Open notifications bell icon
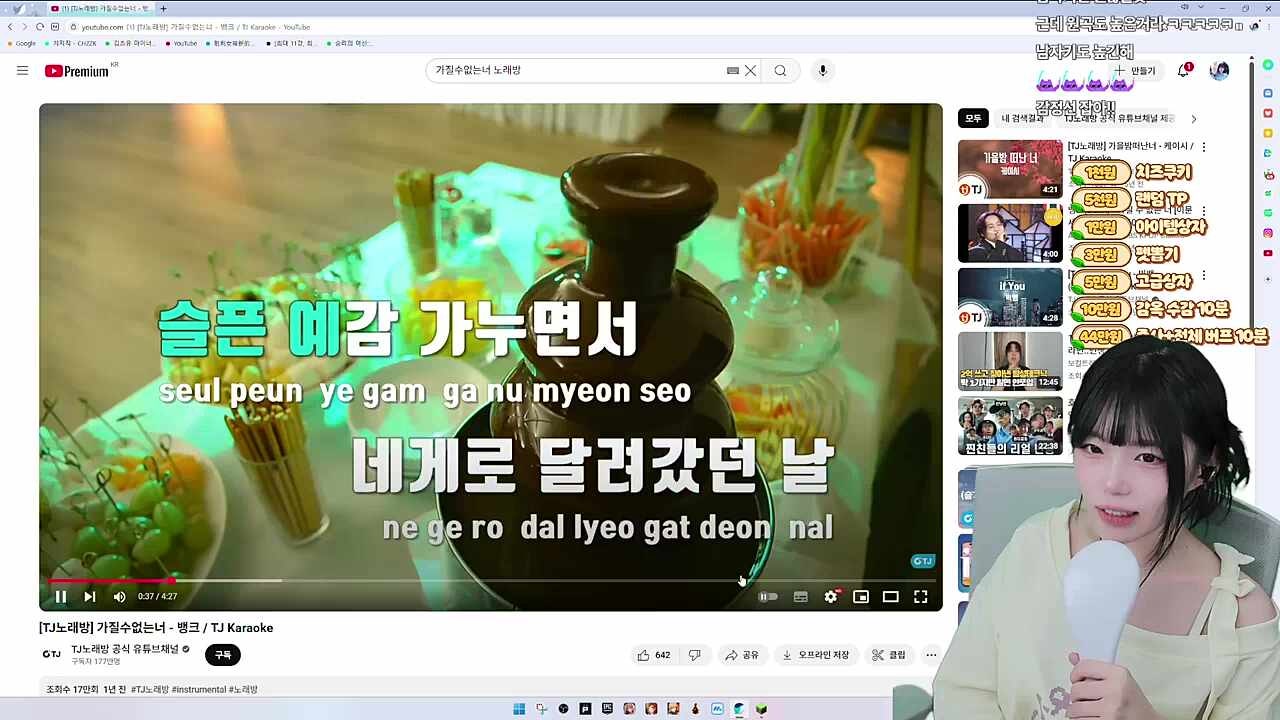Screen dimensions: 1280x720 click(1184, 70)
